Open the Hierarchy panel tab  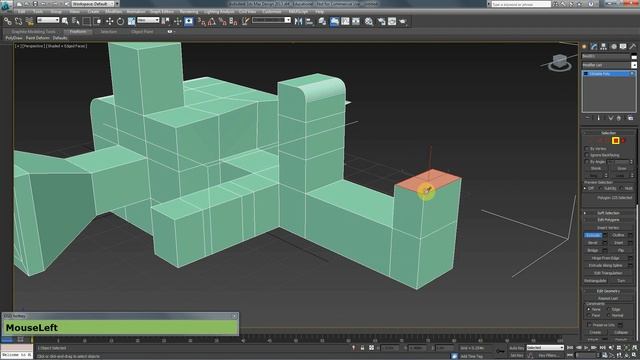604,47
